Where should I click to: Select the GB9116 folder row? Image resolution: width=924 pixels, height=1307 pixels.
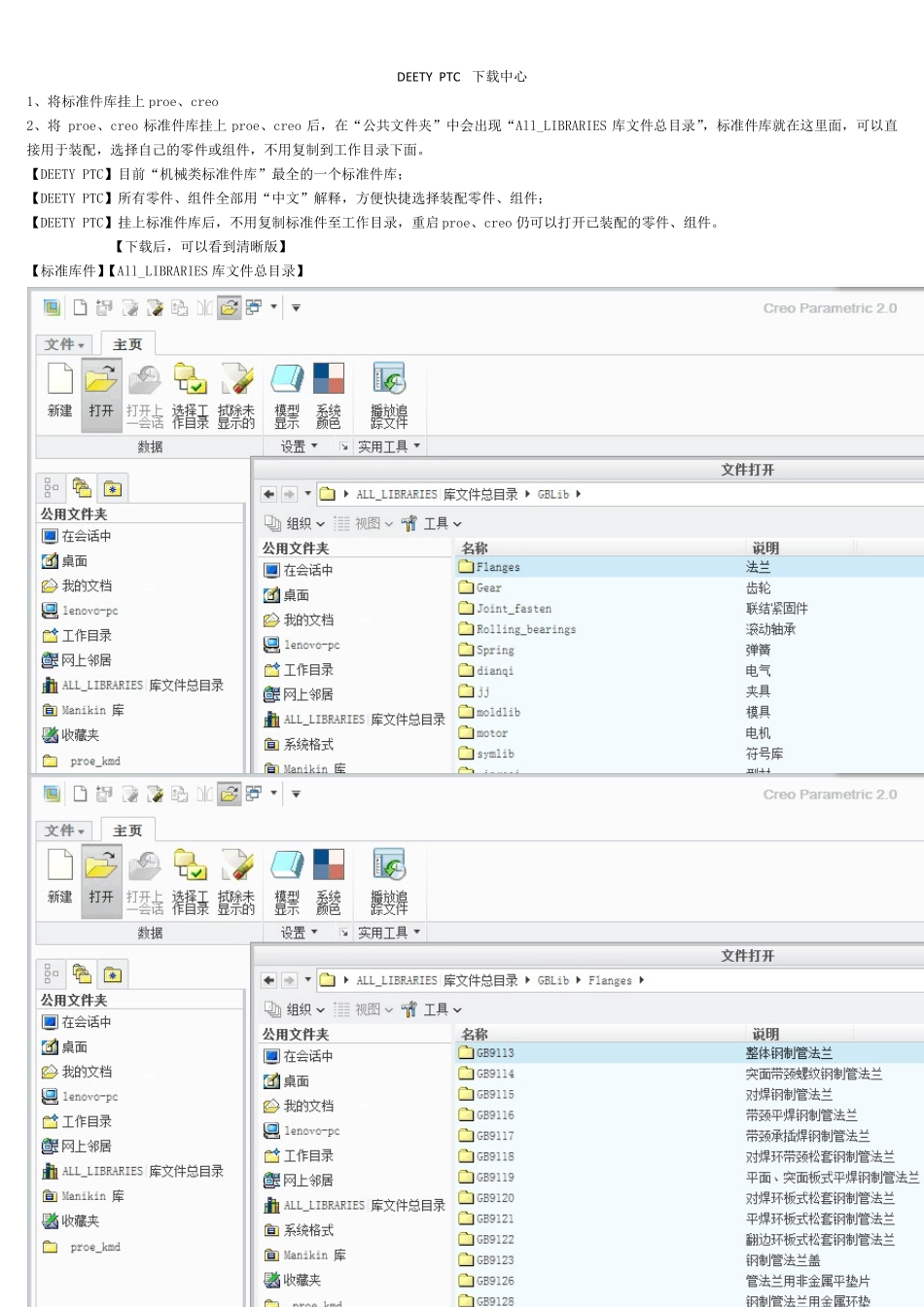coord(690,1115)
